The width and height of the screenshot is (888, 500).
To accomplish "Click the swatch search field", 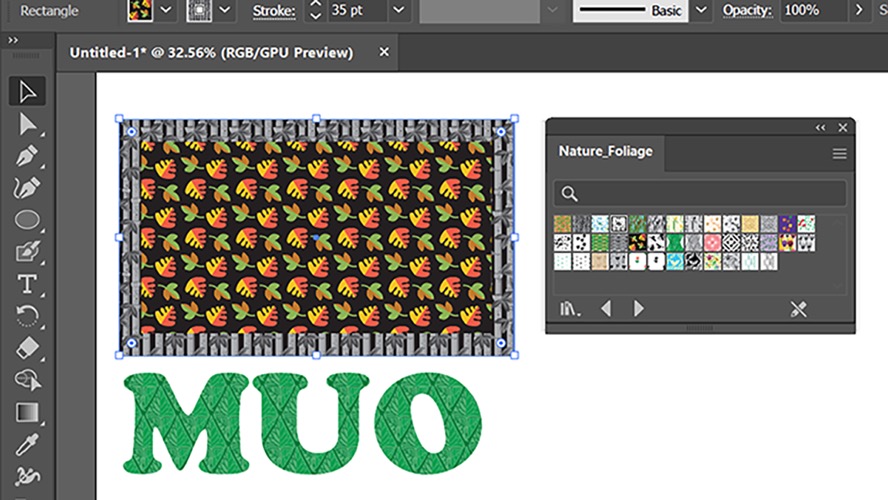I will 700,194.
